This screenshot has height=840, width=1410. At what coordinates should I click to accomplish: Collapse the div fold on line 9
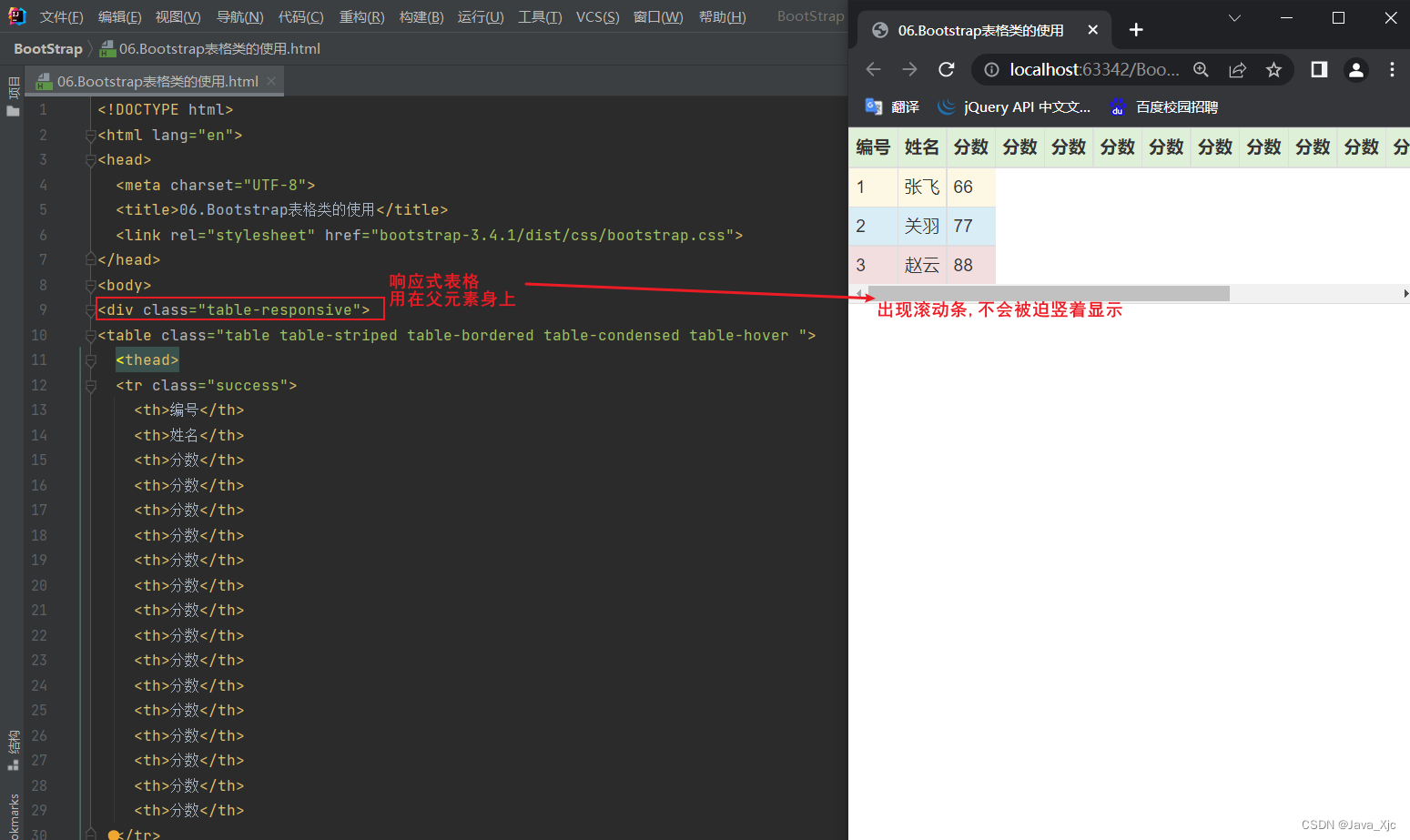(x=90, y=310)
